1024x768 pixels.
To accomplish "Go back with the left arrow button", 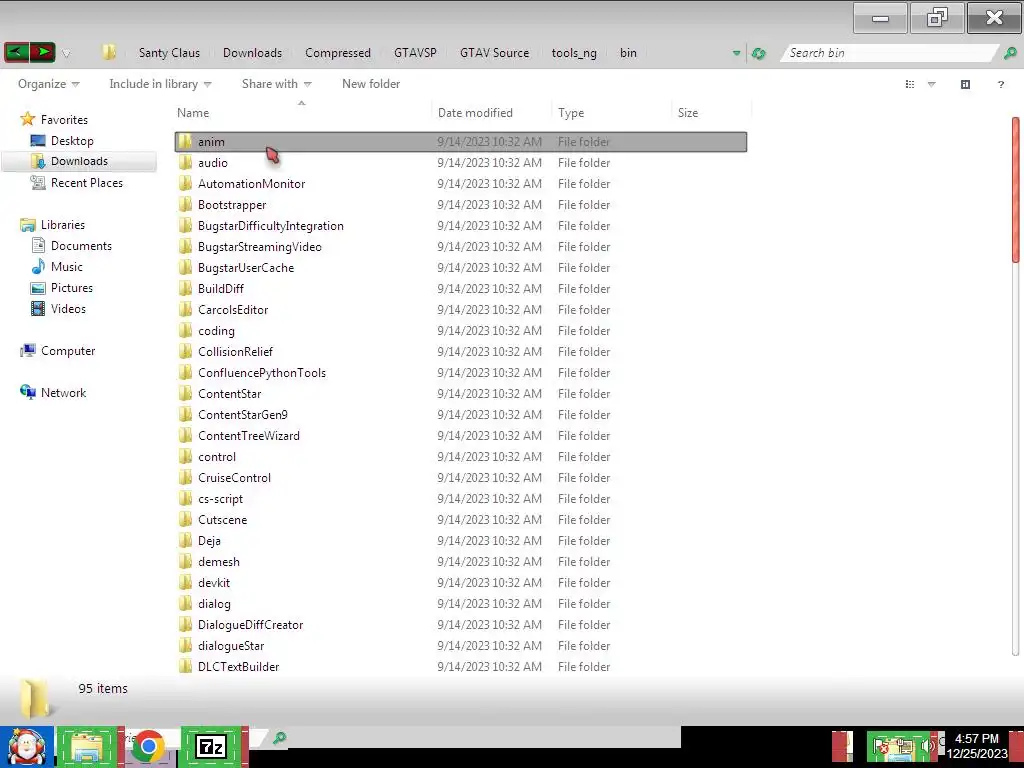I will point(16,52).
